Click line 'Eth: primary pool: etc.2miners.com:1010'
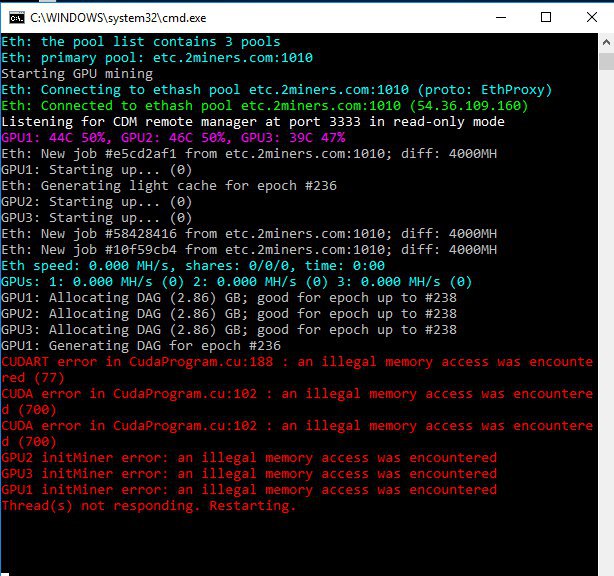This screenshot has width=614, height=576. point(157,58)
